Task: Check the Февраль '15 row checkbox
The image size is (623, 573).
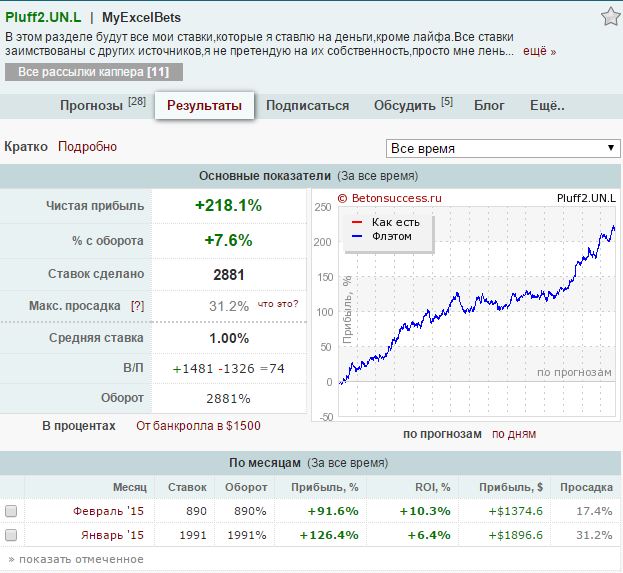Action: (x=11, y=511)
